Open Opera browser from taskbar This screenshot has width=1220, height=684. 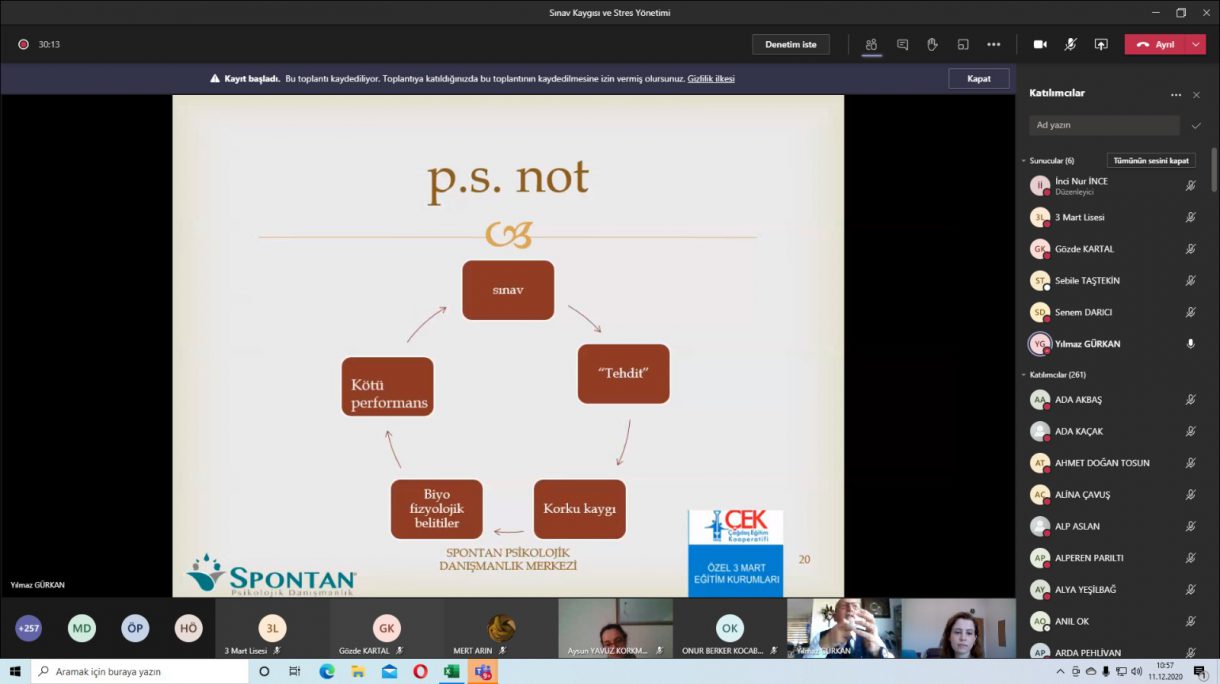coord(420,671)
